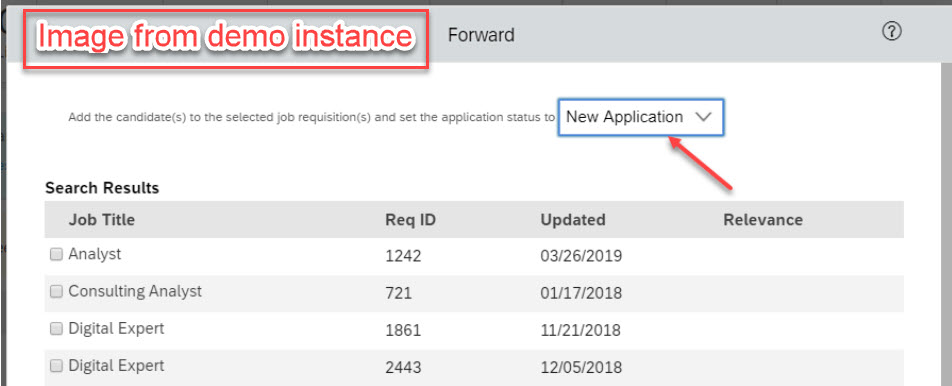
Task: Tick the checkbox for Digital Expert req 2443
Action: tap(56, 366)
